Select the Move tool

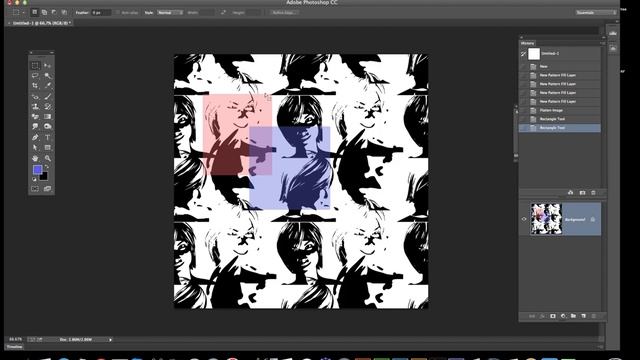click(x=48, y=65)
